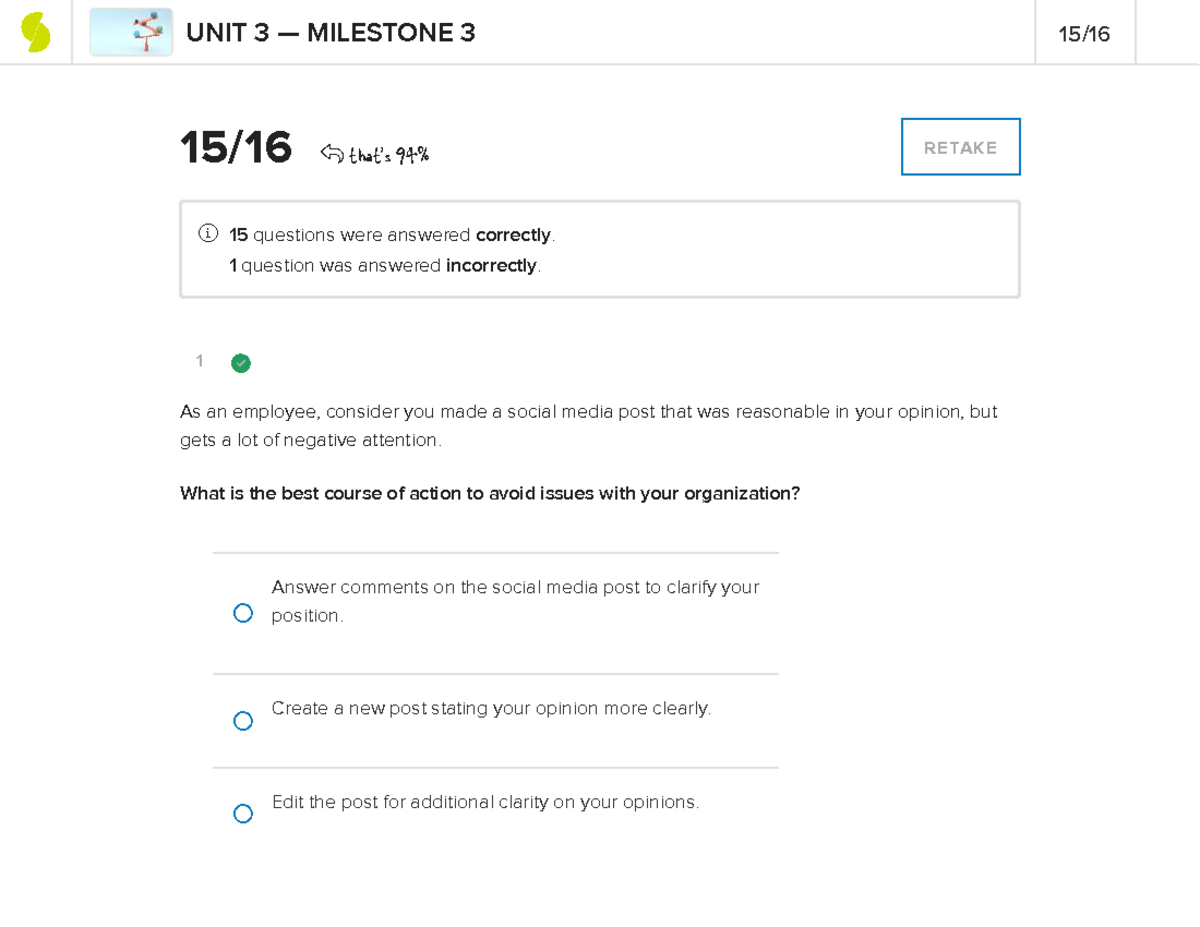Viewport: 1200px width, 927px height.
Task: Click the "15 questions were answered correctly" line
Action: coord(392,235)
